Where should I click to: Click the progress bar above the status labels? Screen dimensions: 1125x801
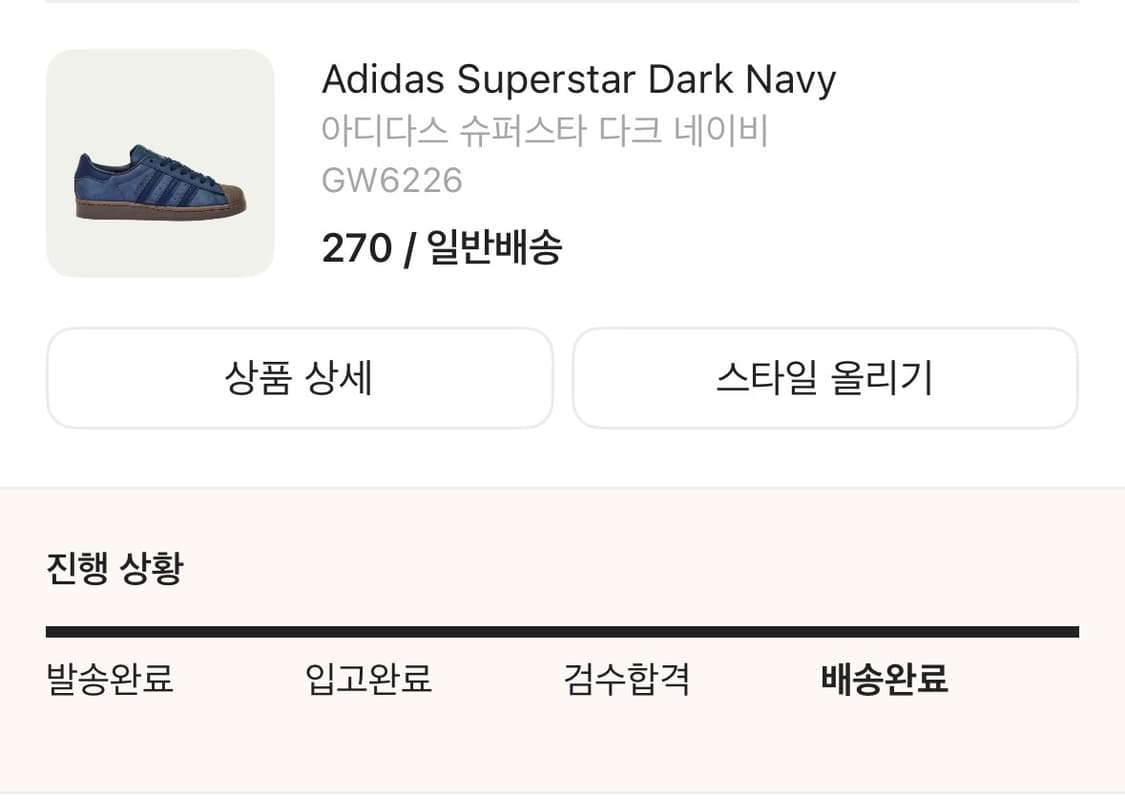pyautogui.click(x=562, y=632)
